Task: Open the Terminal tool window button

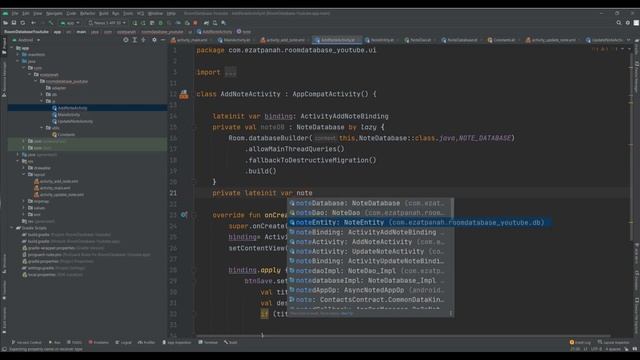Action: point(208,342)
